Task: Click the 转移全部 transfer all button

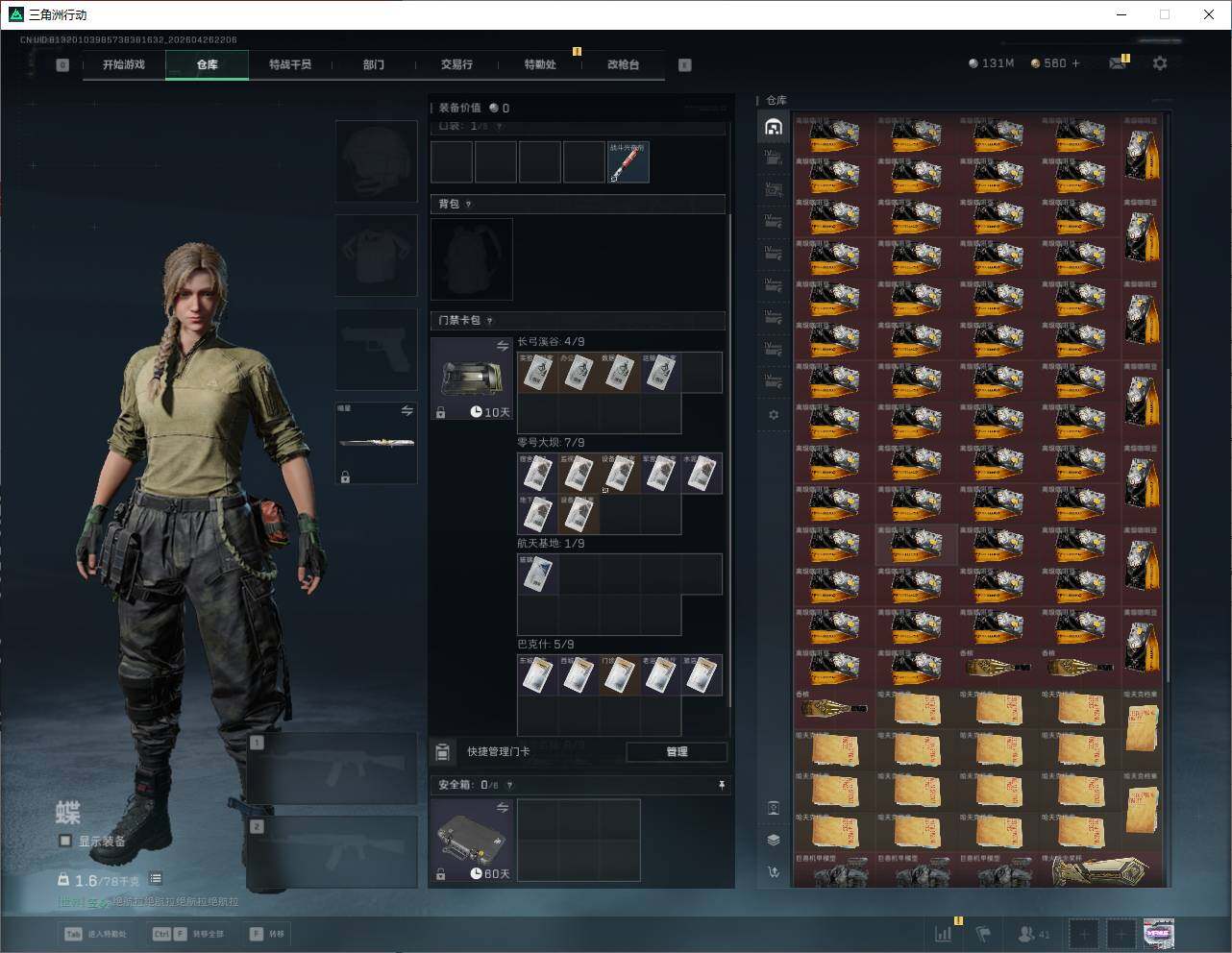Action: point(187,934)
